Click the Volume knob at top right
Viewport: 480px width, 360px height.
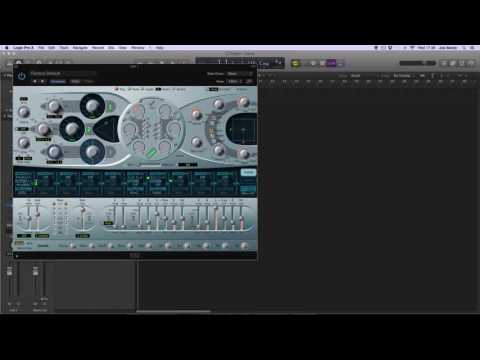(x=244, y=101)
